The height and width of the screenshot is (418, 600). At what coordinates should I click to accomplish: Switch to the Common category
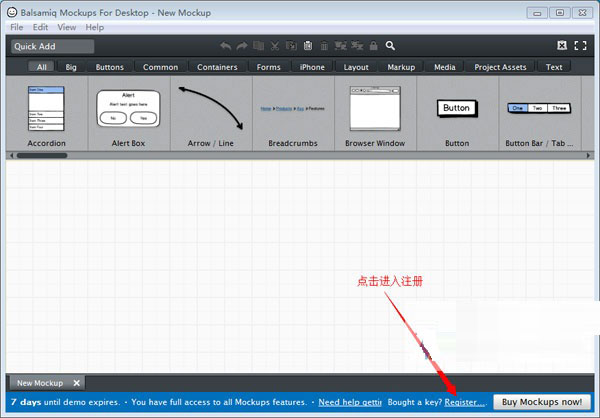coord(160,67)
